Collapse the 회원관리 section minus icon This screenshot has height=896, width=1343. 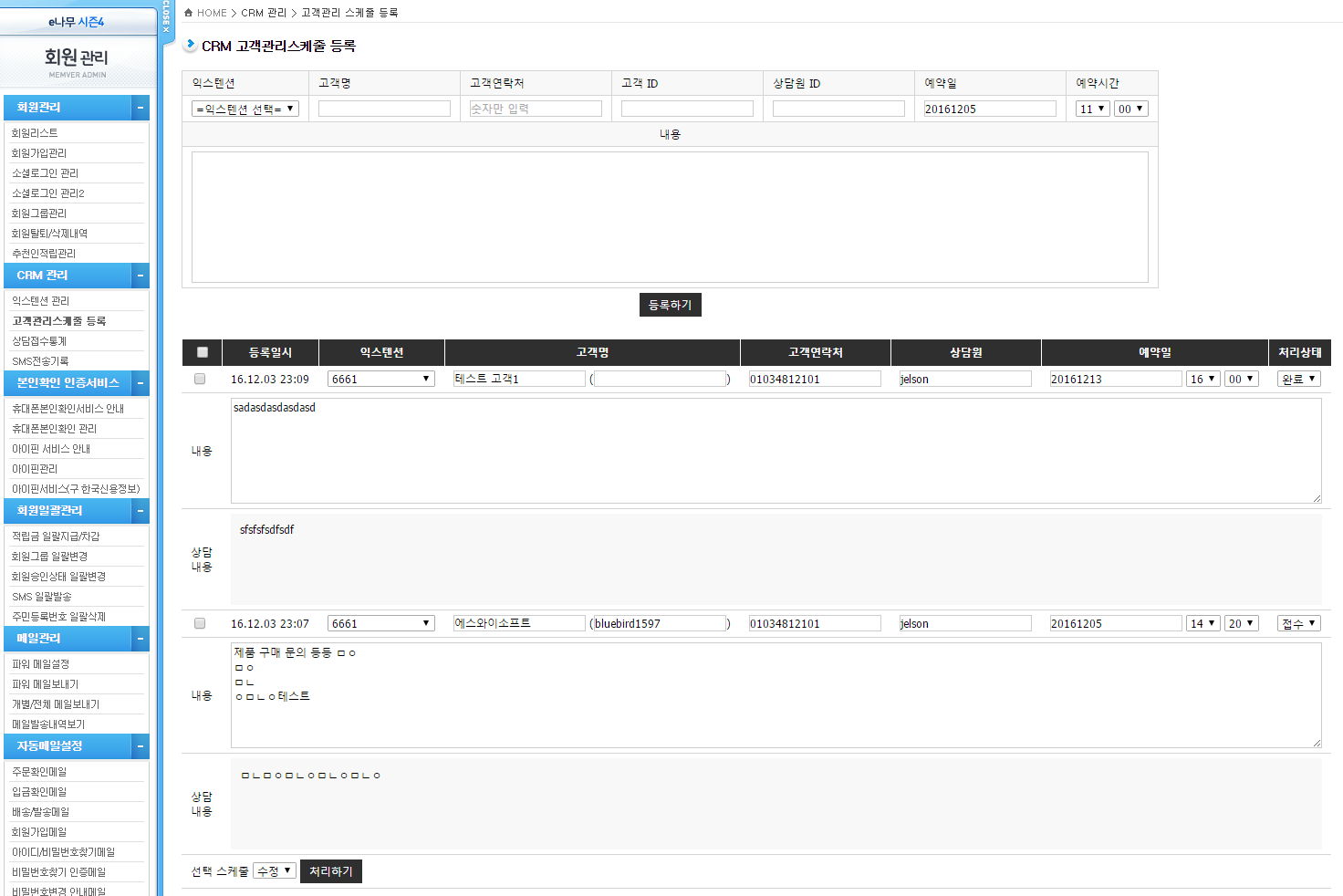(x=141, y=108)
